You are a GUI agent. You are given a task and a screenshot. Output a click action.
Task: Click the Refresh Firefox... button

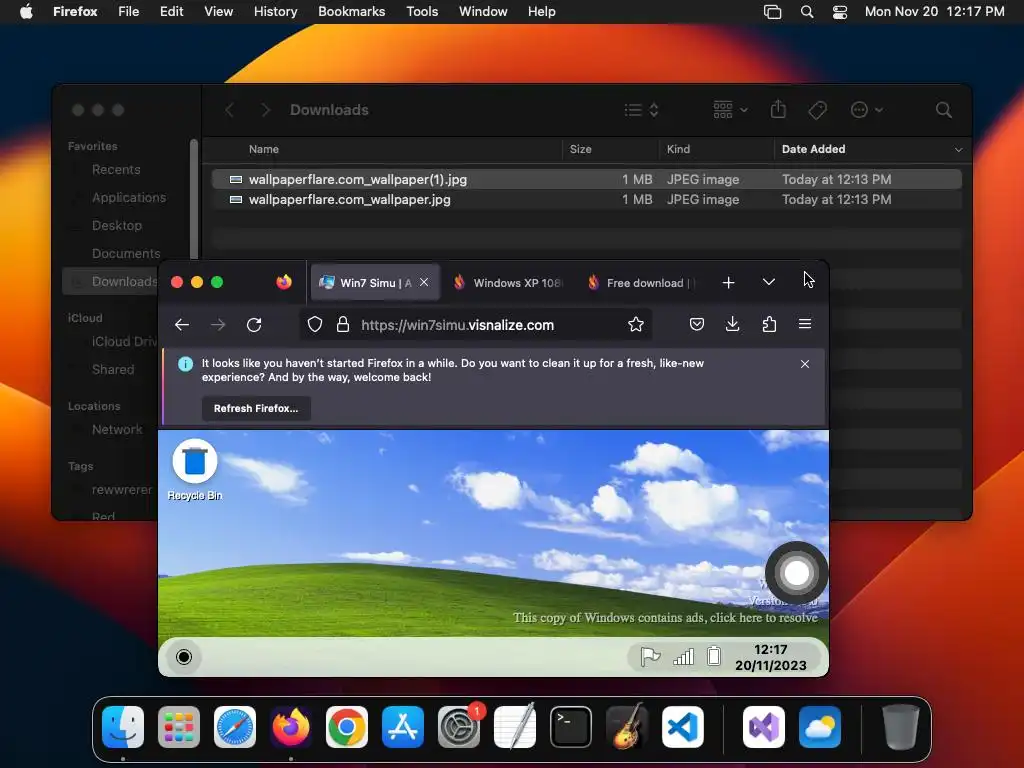tap(256, 408)
